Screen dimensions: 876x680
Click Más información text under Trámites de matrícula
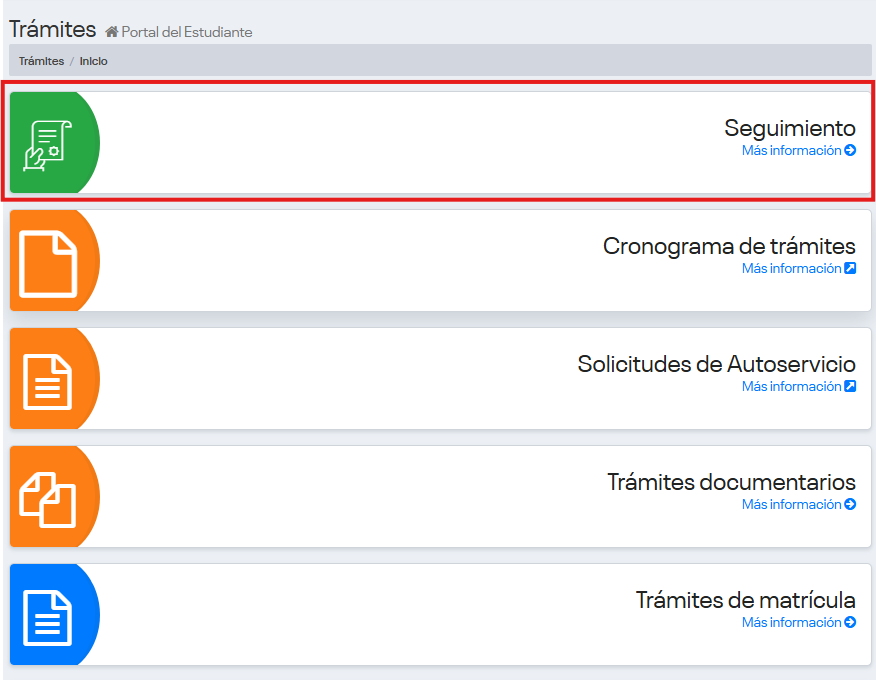tap(791, 623)
